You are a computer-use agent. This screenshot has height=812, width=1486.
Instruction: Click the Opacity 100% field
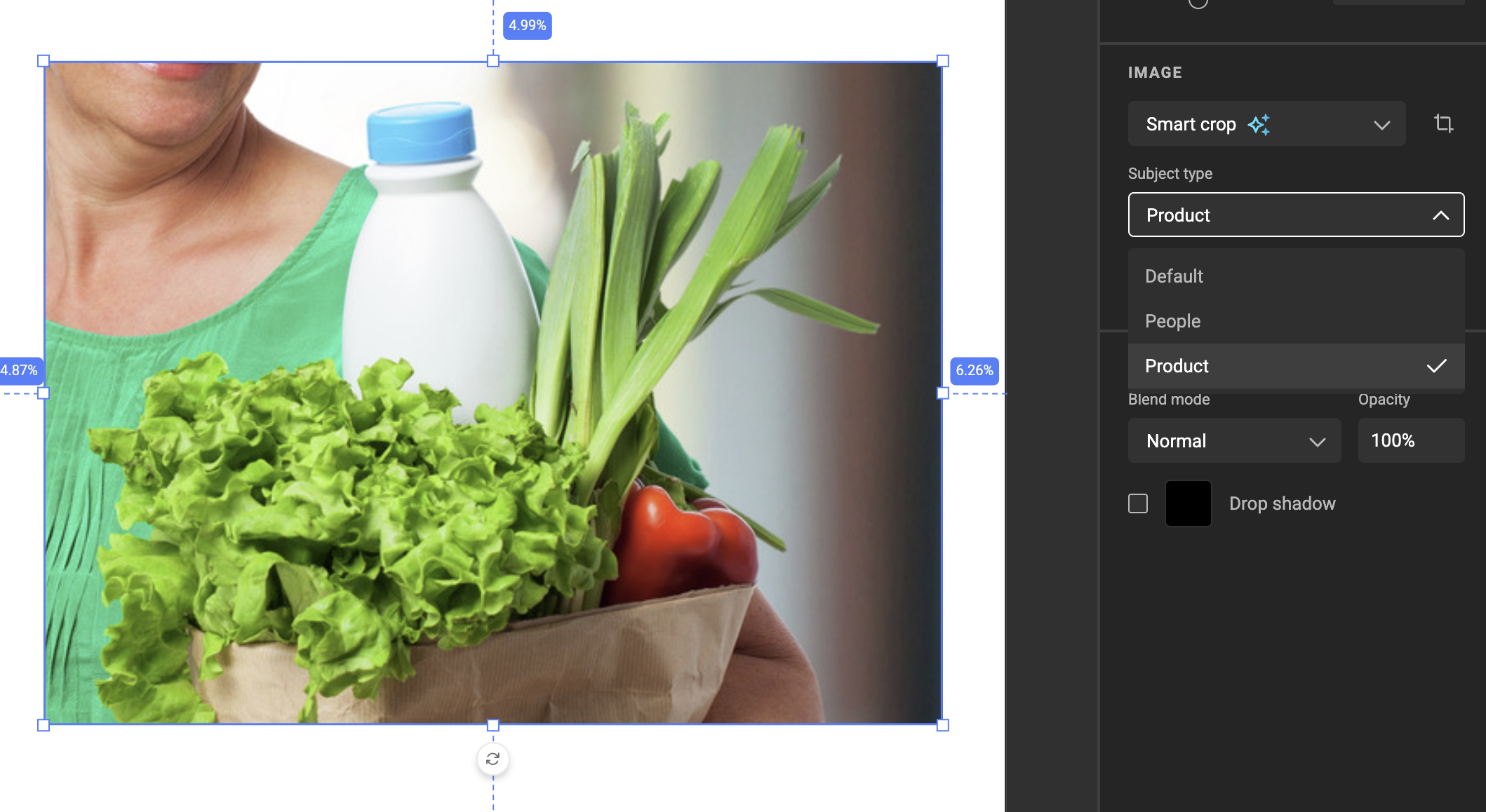point(1411,440)
